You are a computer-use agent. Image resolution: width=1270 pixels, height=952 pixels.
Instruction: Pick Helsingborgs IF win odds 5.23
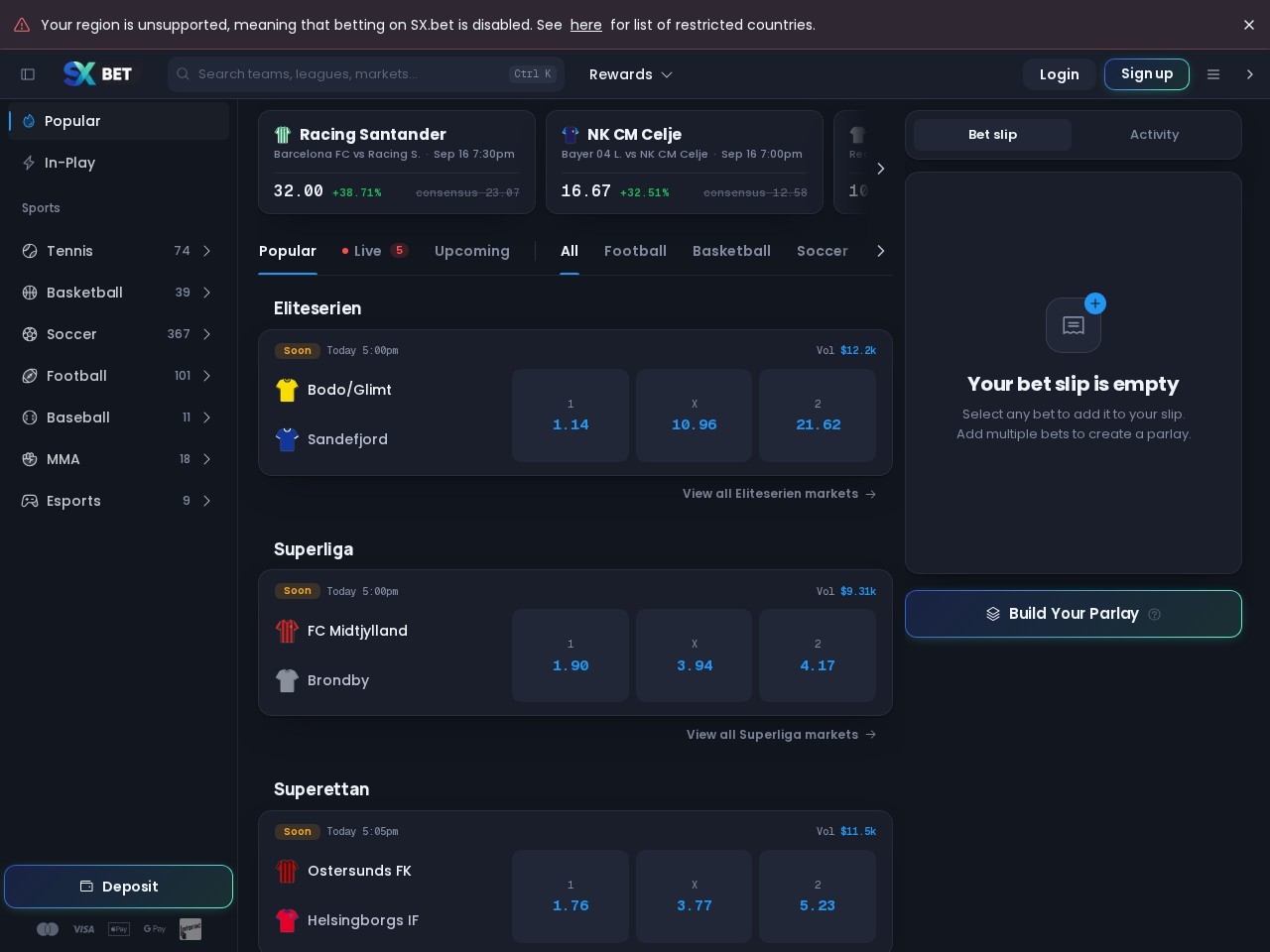tap(818, 895)
